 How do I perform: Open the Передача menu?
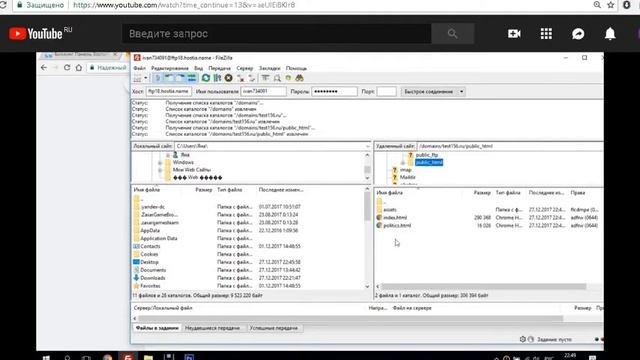click(x=220, y=68)
